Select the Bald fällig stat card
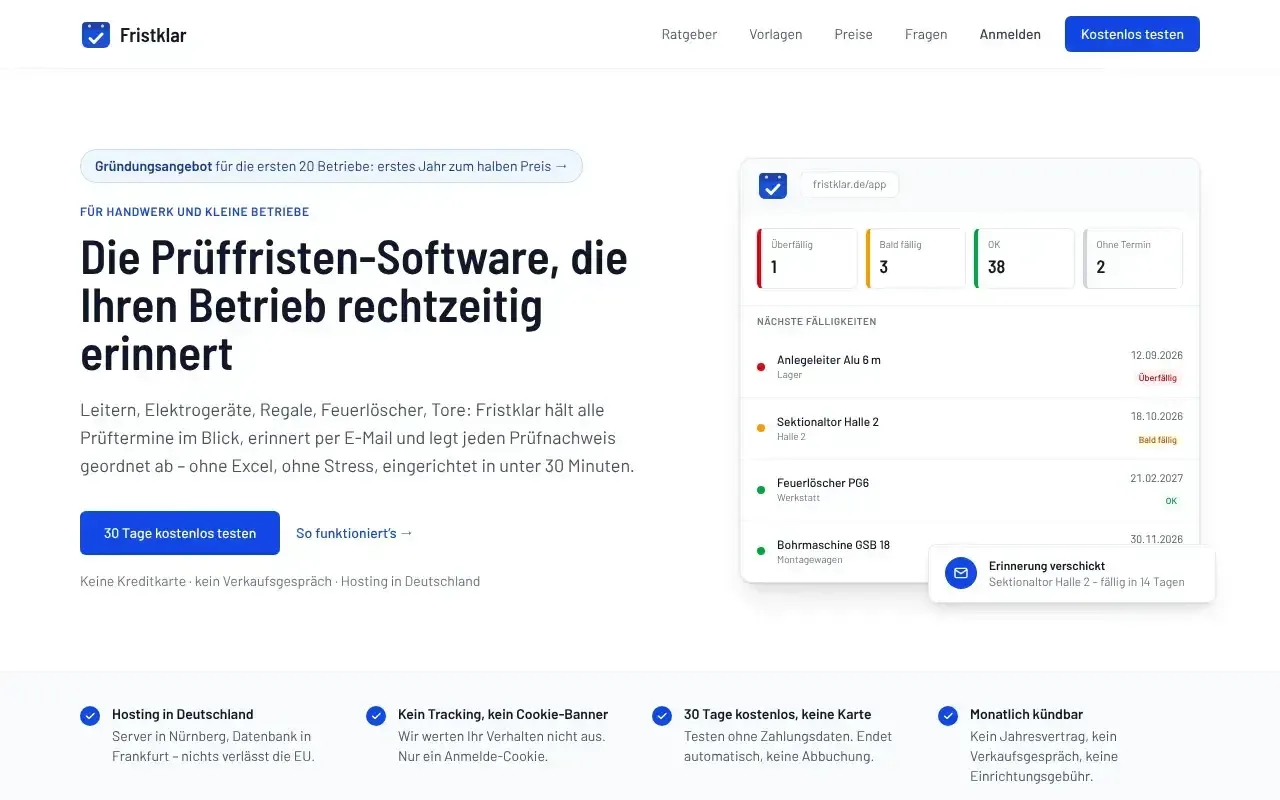 click(916, 259)
